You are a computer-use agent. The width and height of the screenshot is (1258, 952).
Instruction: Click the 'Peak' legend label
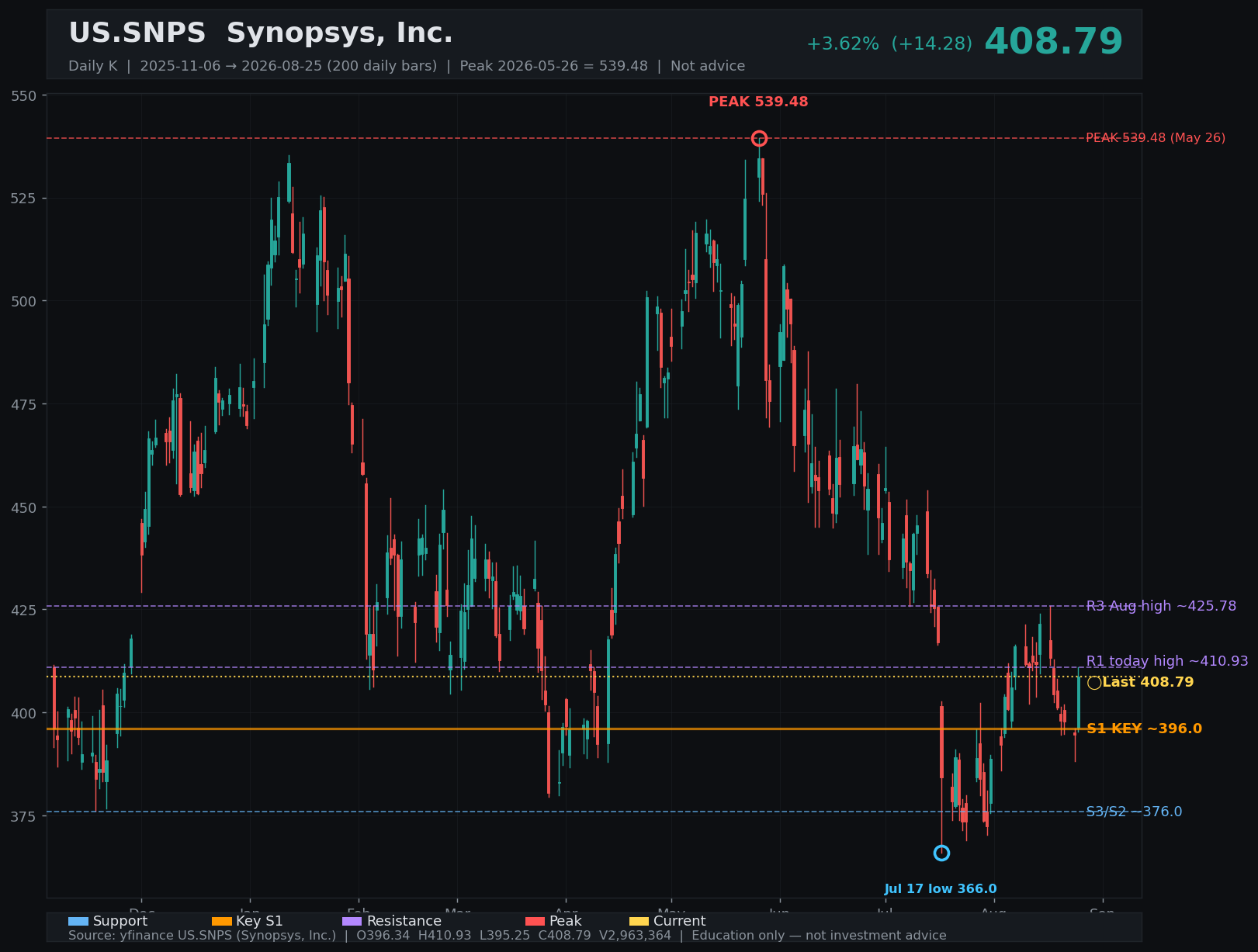click(x=566, y=921)
